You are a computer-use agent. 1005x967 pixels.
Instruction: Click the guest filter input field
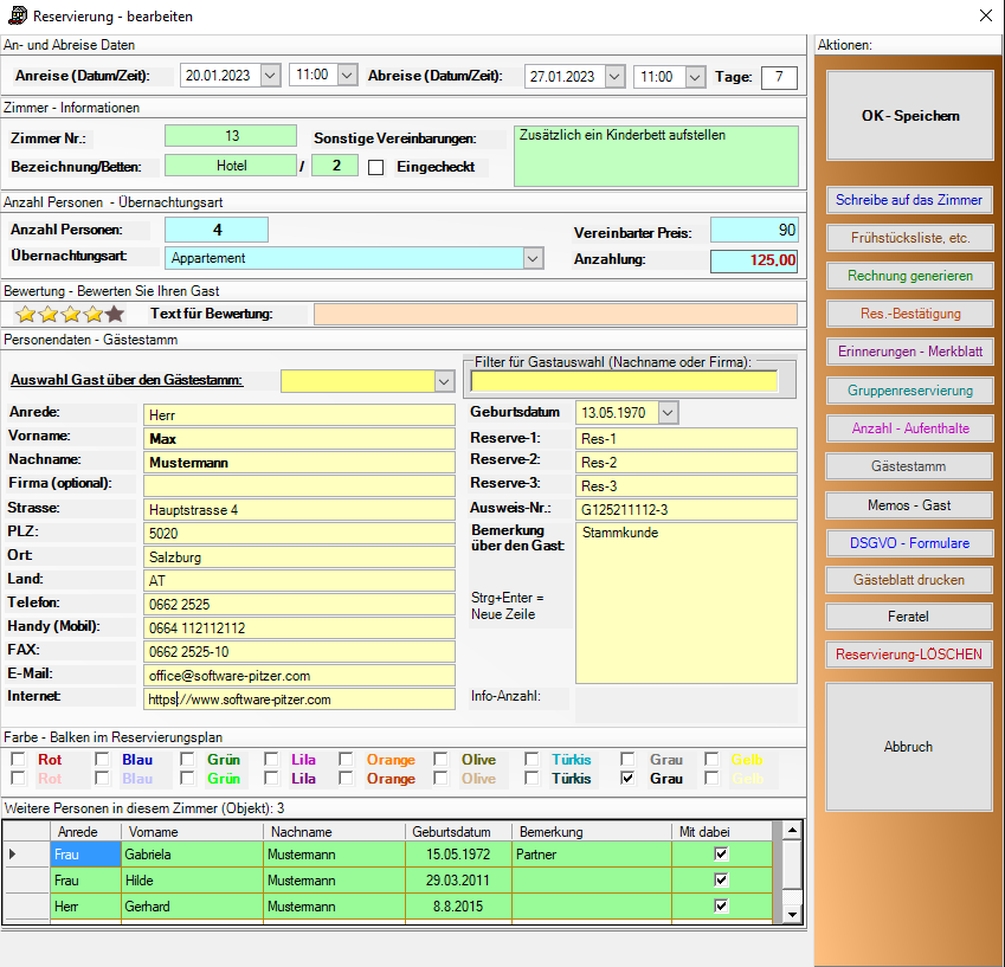pos(624,381)
